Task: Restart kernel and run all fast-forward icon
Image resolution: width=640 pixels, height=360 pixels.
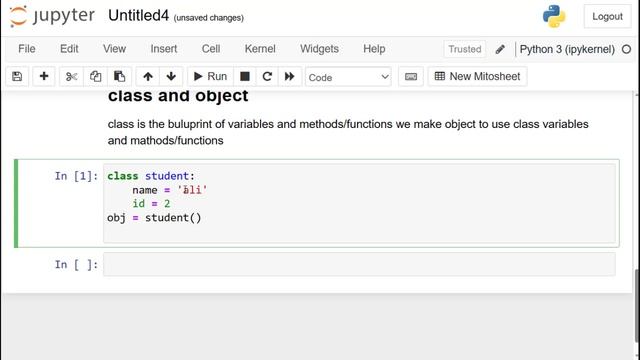Action: click(x=290, y=76)
